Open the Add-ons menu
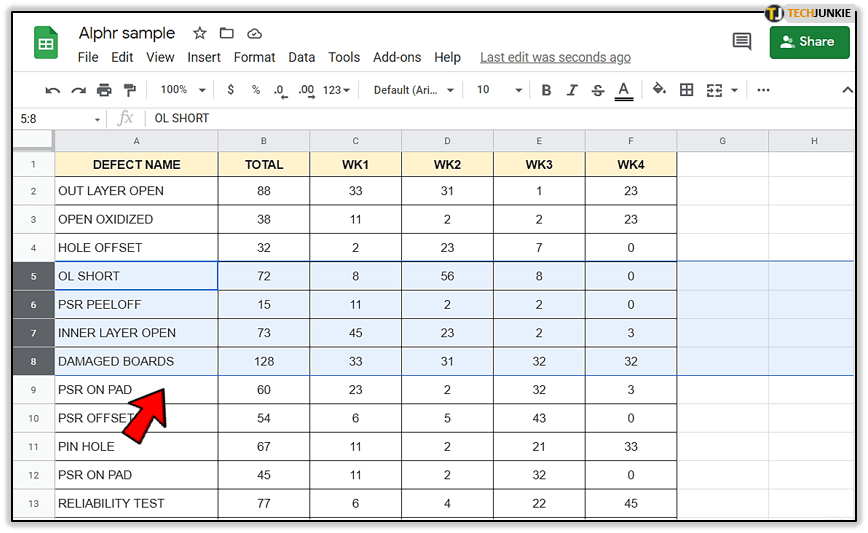The width and height of the screenshot is (868, 533). click(397, 58)
